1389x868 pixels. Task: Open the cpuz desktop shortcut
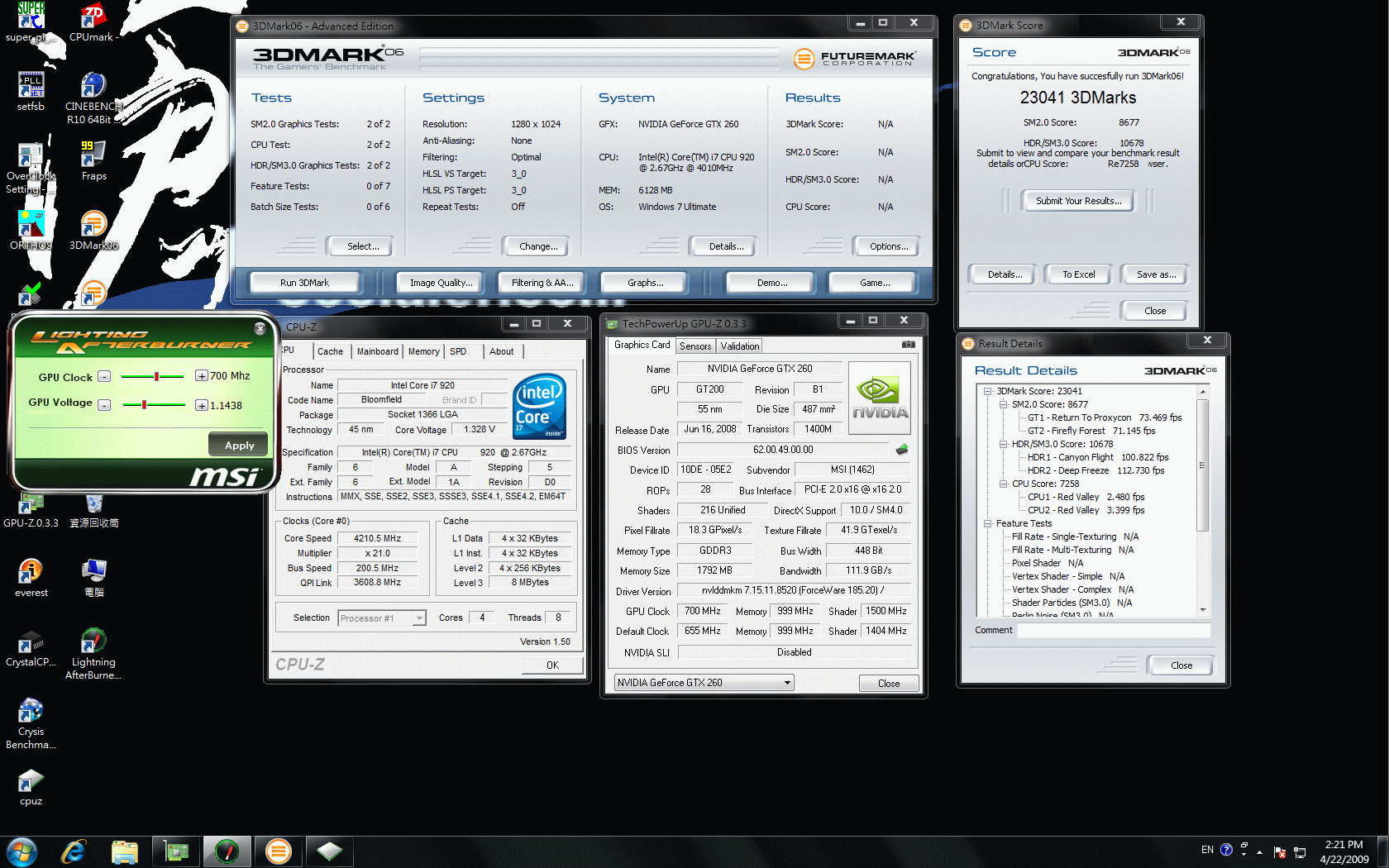(31, 785)
